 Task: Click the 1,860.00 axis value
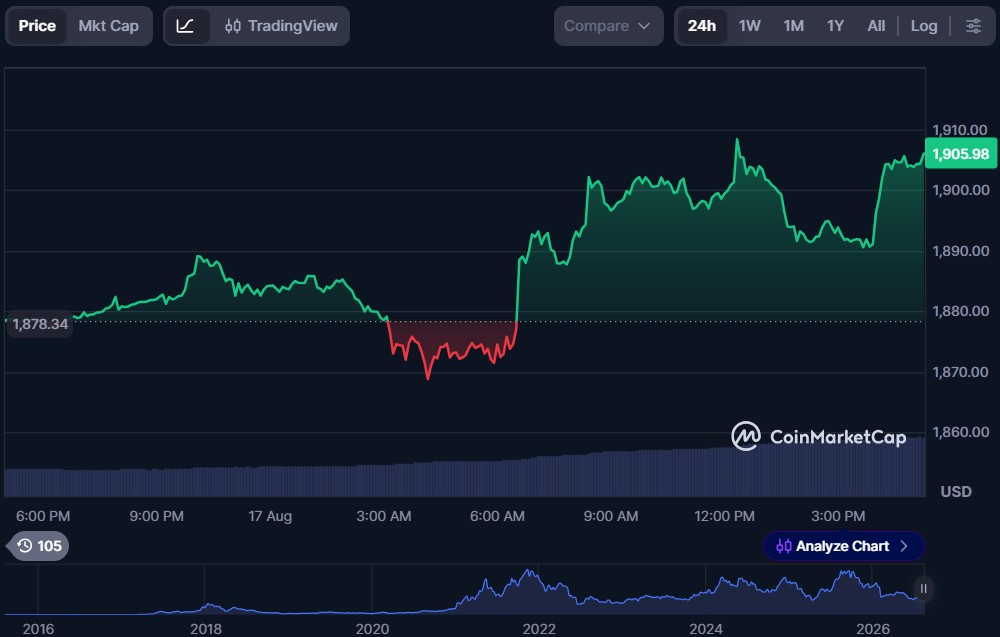pos(960,432)
